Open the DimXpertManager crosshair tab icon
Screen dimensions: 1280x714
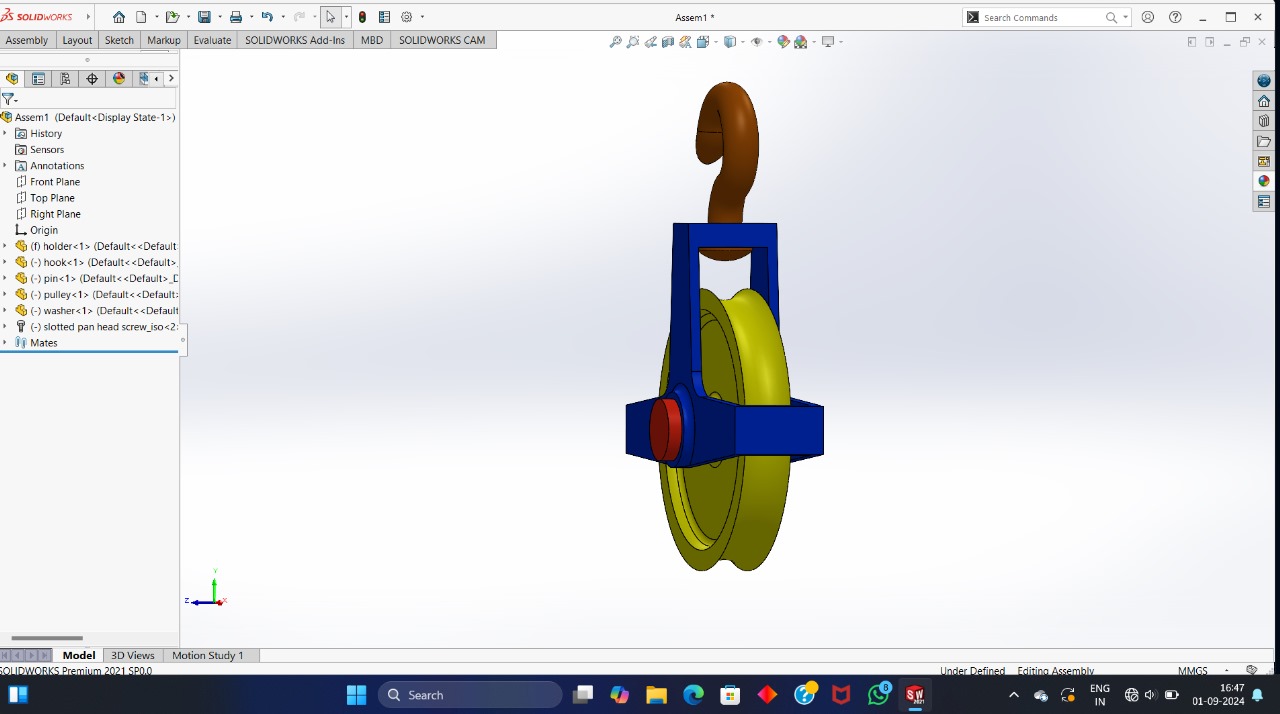coord(92,78)
